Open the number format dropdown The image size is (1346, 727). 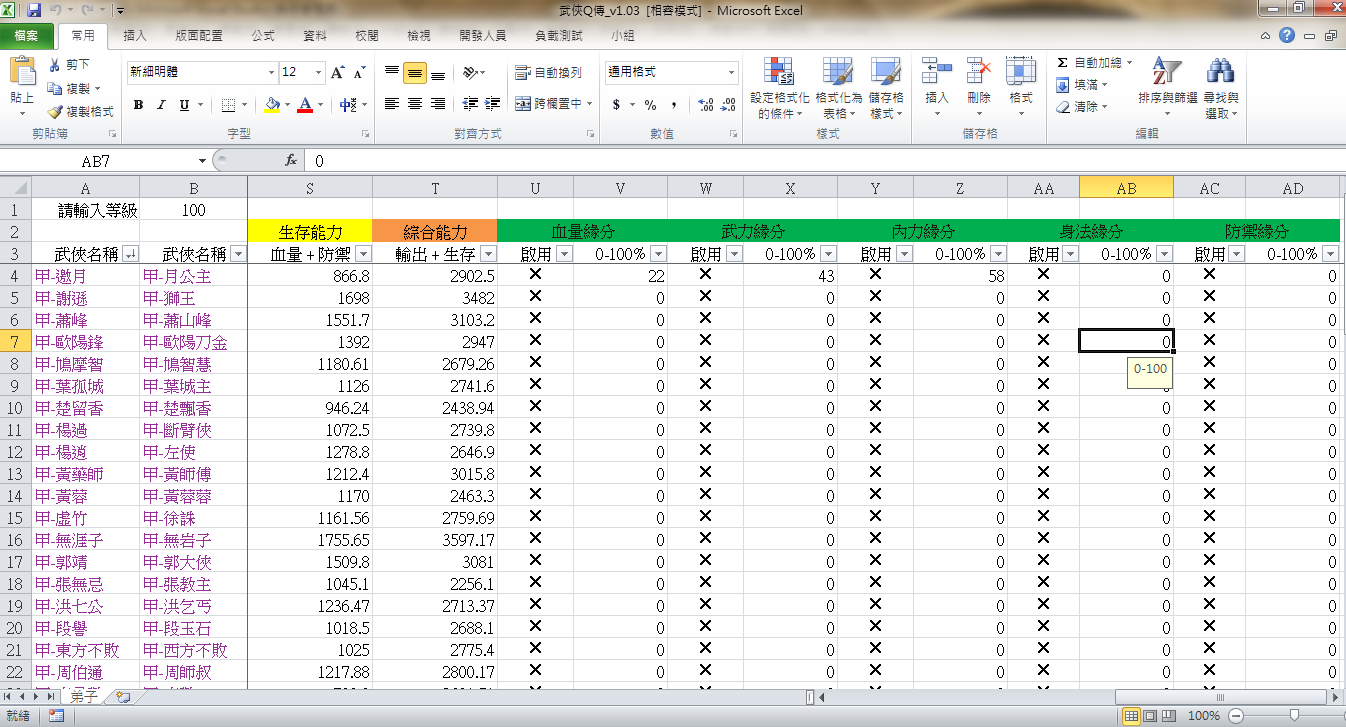731,73
